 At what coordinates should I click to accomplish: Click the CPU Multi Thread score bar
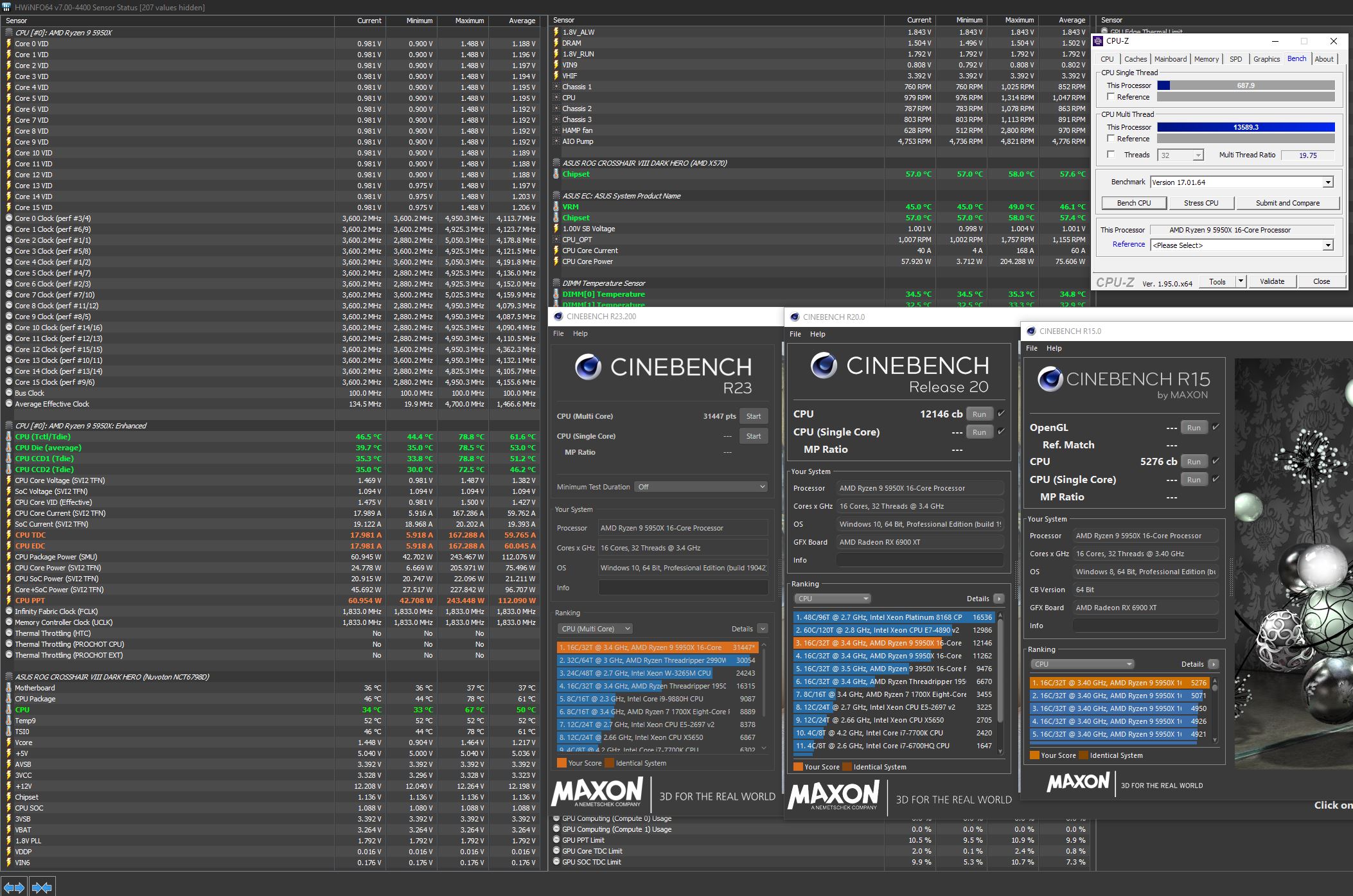tap(1245, 127)
